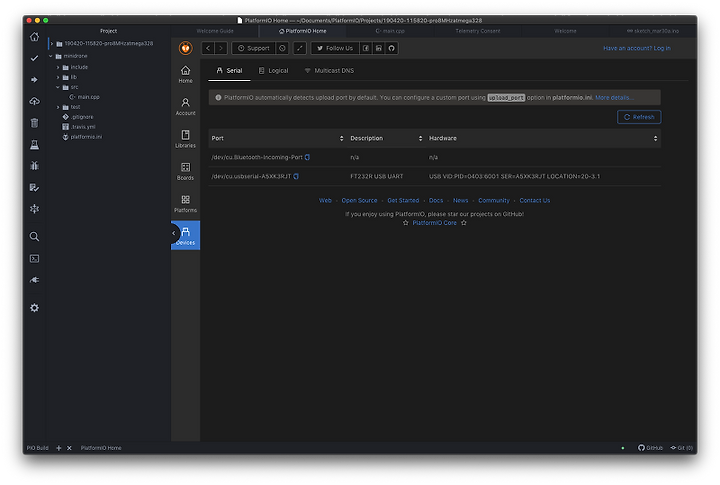Screen dimensions: 720x485
Task: Click the Serial Monitor plug icon
Action: [x=34, y=280]
